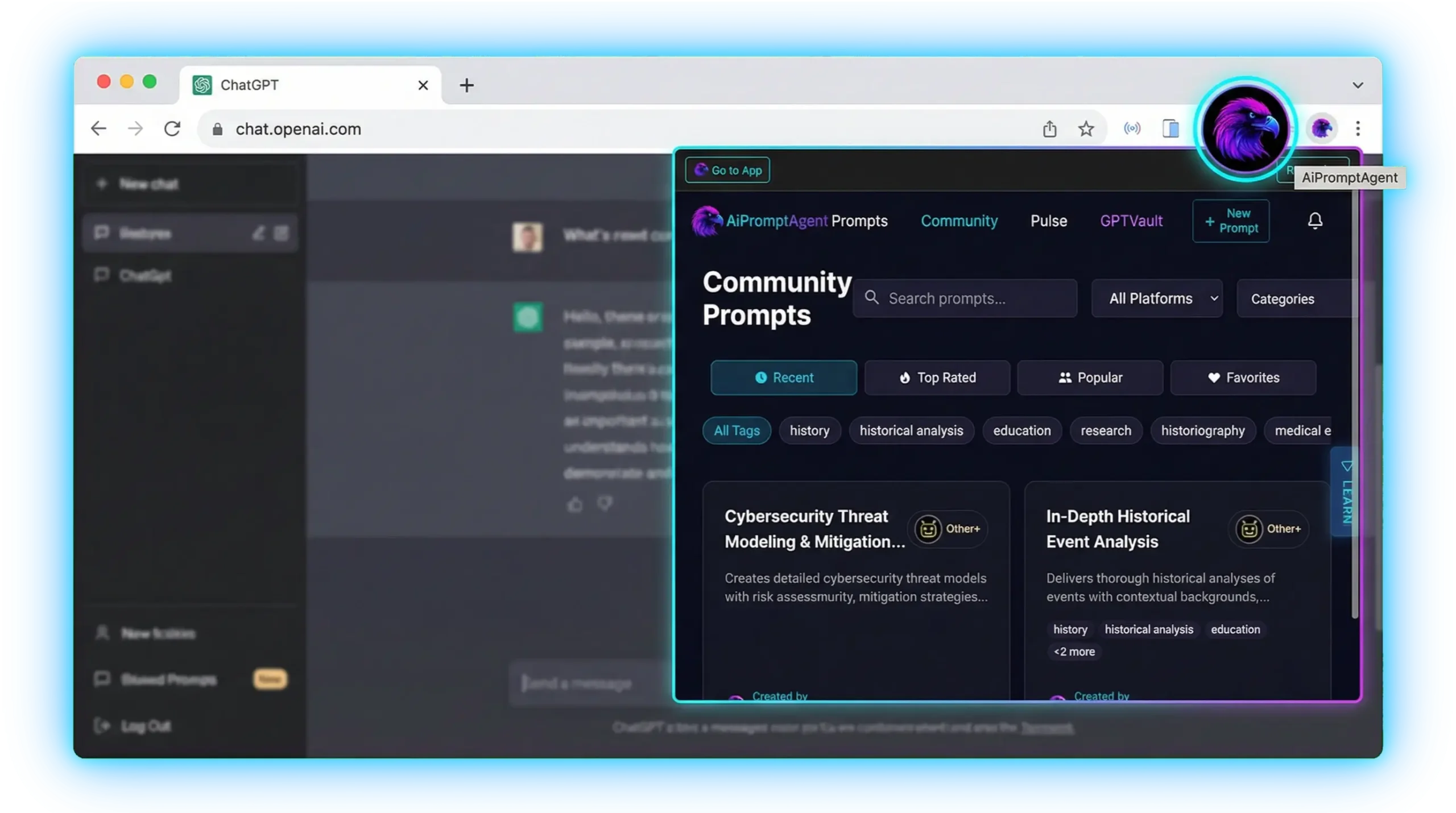Open the second chat in sidebar
1456x813 pixels.
click(190, 275)
